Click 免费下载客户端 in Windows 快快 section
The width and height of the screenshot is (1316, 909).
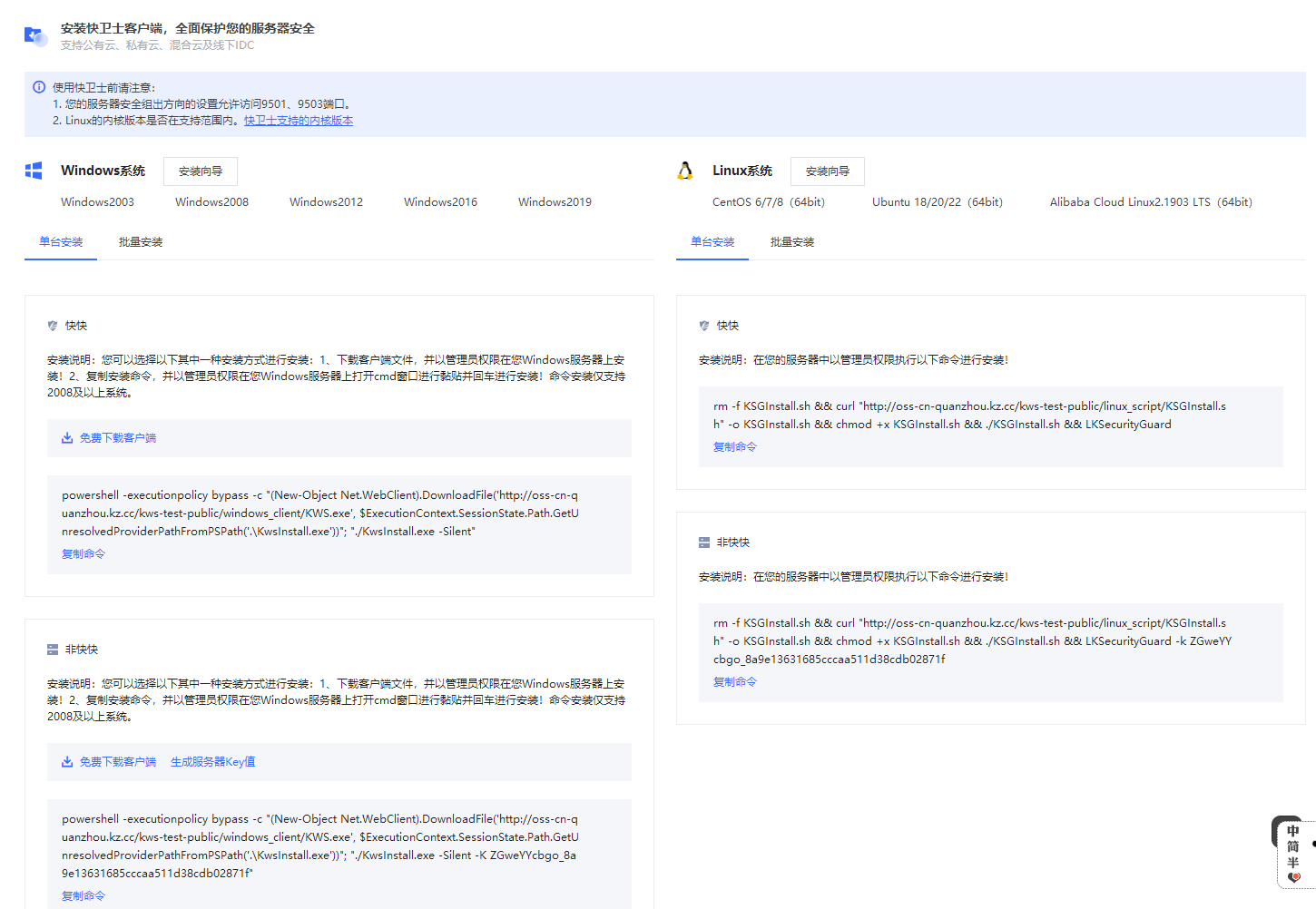(x=117, y=438)
